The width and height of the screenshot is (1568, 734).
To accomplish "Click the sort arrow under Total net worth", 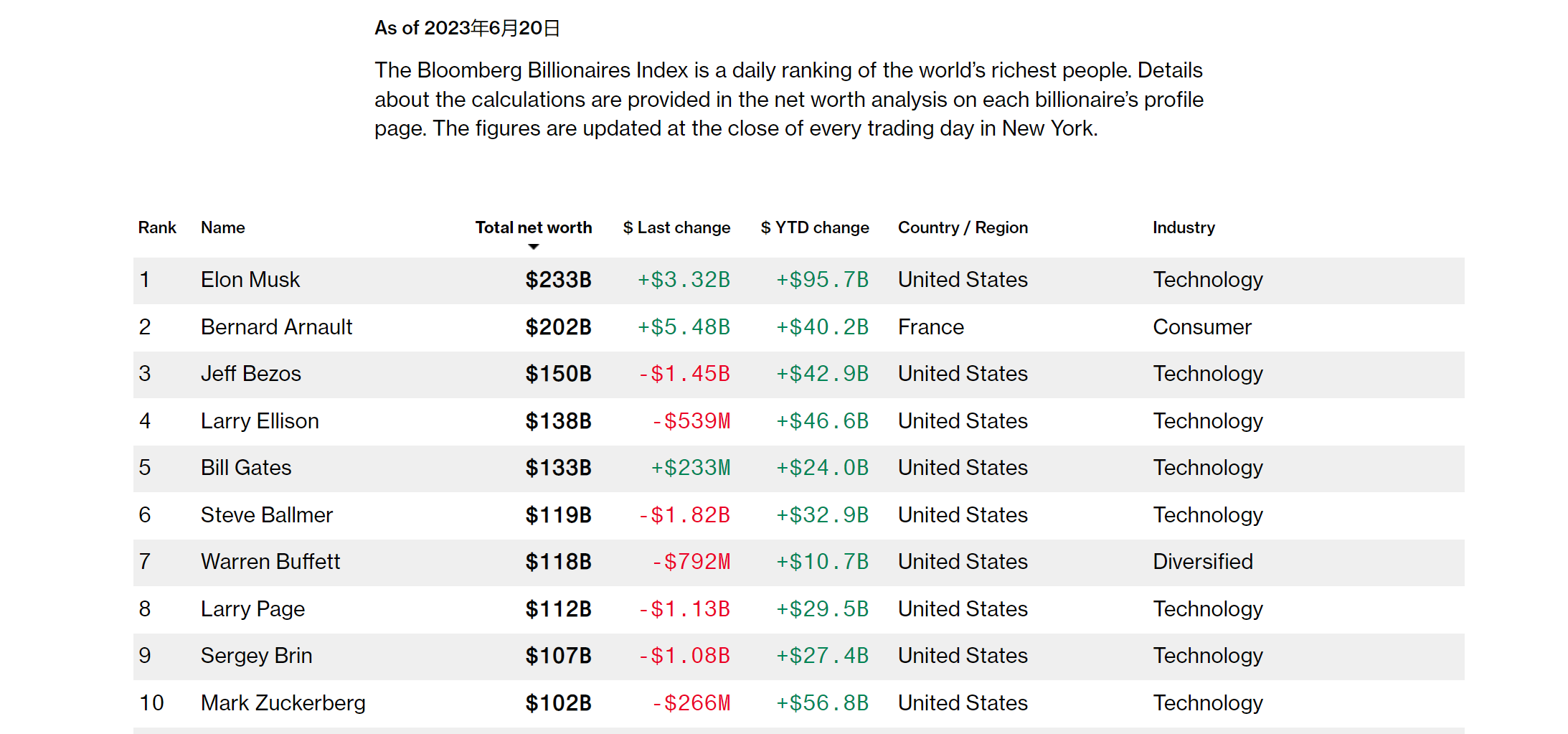I will tap(533, 247).
